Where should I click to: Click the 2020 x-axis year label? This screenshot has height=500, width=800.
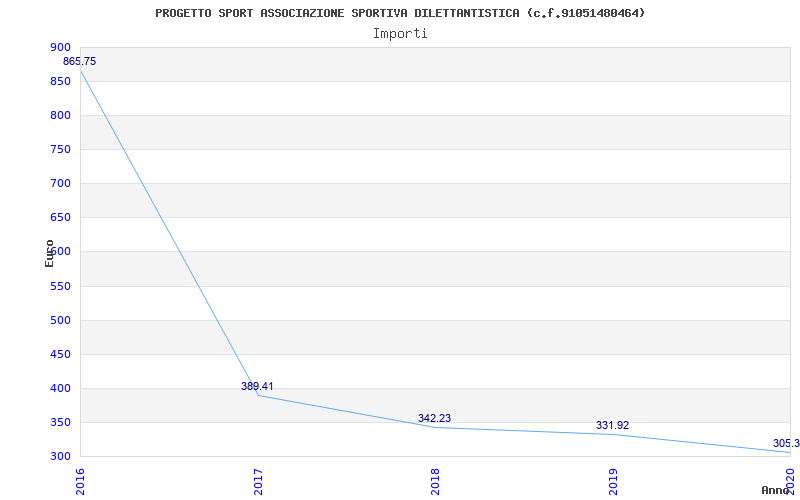pyautogui.click(x=791, y=482)
